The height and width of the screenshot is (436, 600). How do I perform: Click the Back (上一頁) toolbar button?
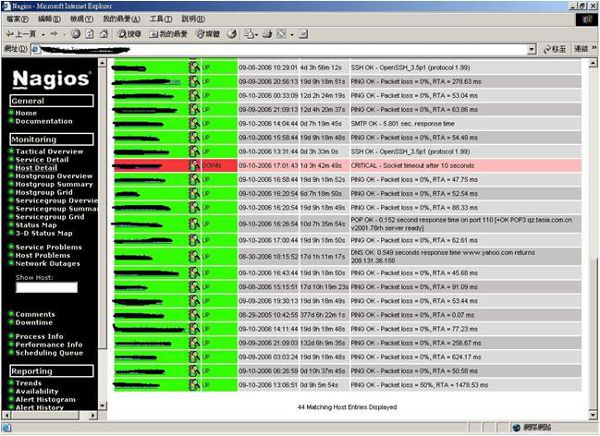21,34
